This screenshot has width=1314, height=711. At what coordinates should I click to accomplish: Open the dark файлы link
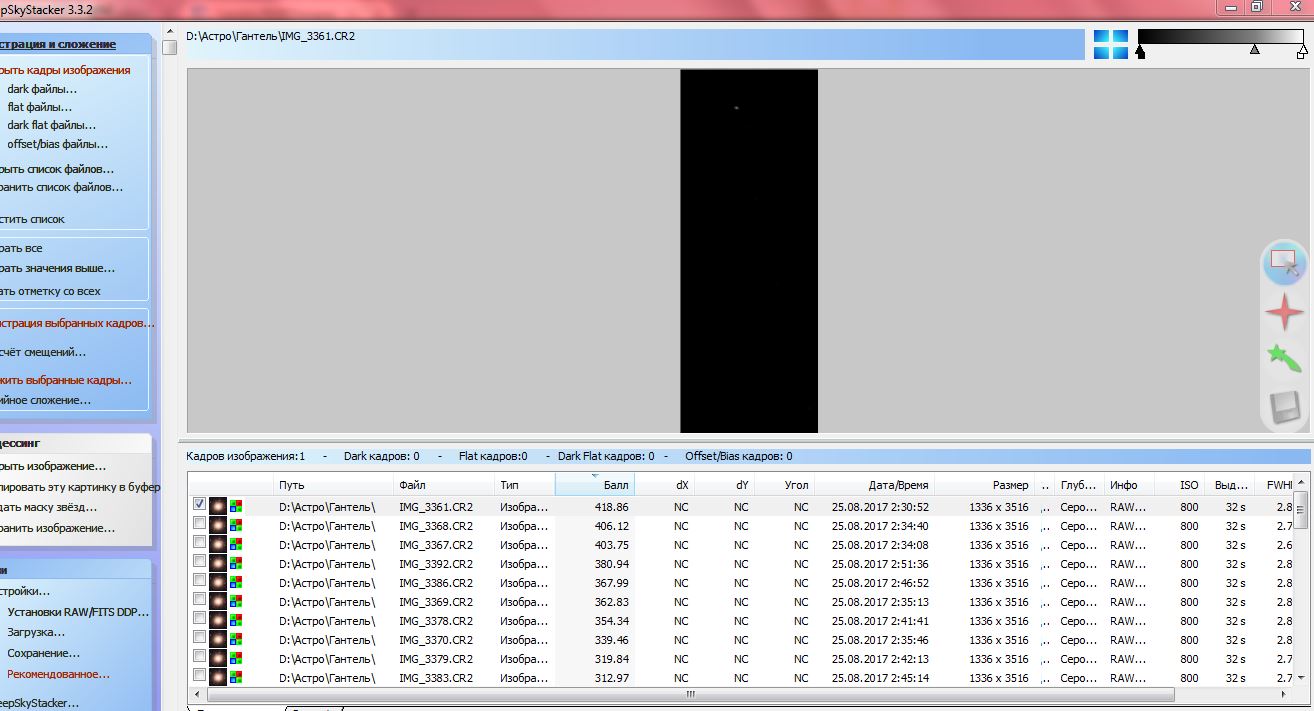42,89
